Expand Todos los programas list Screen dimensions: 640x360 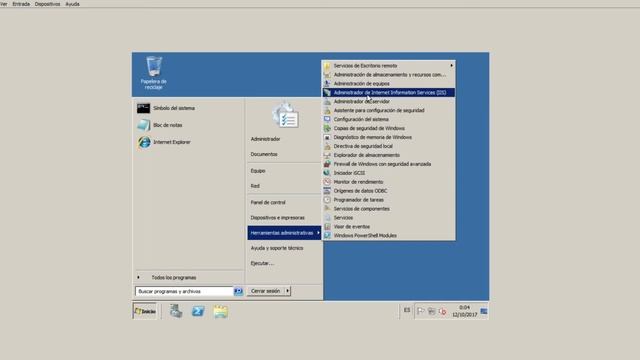pos(188,278)
